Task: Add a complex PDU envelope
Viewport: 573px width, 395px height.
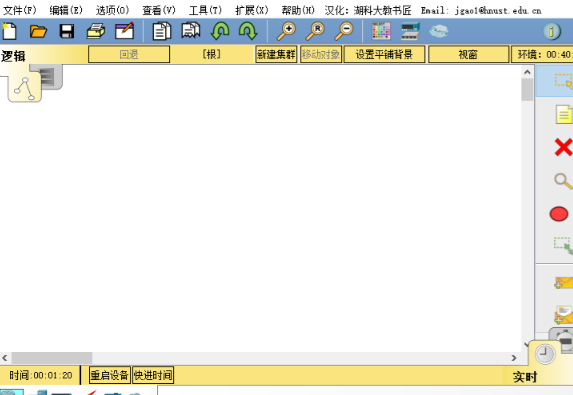Action: coord(563,315)
